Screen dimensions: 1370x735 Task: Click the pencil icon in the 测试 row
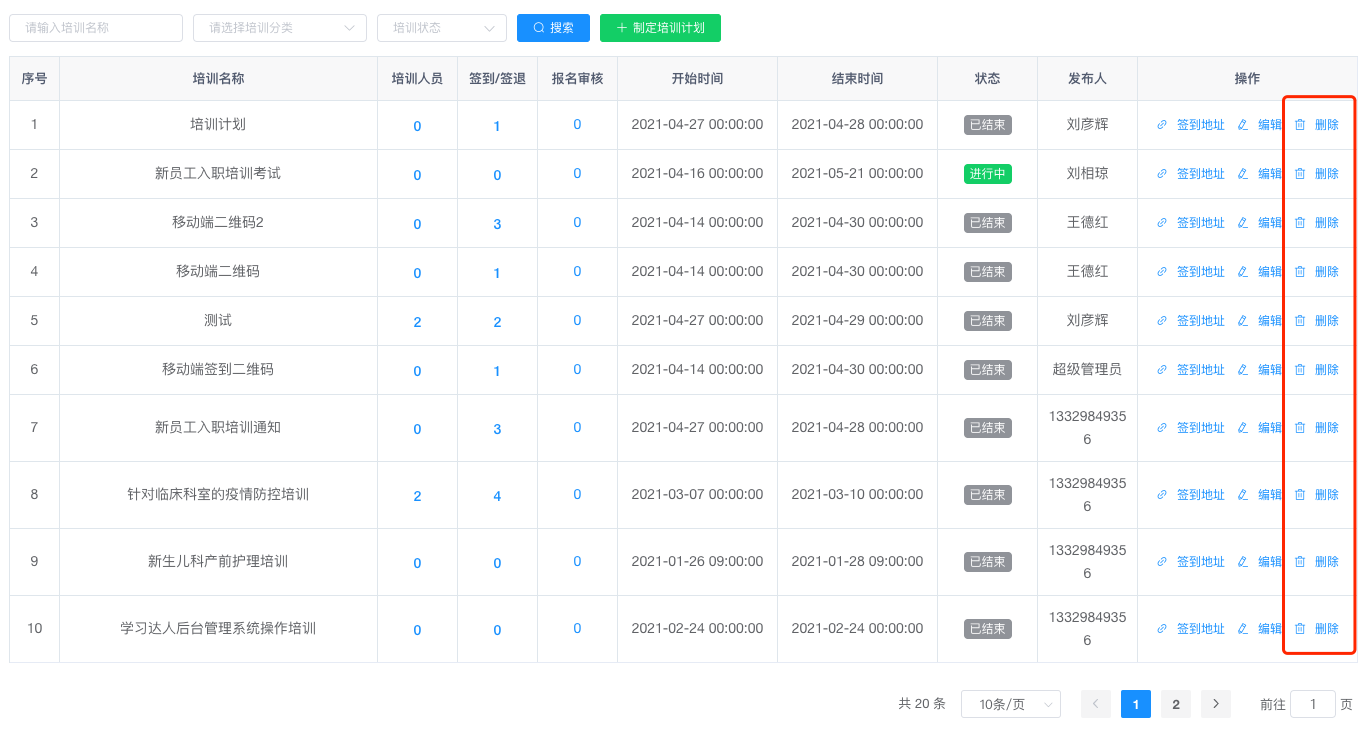coord(1243,321)
